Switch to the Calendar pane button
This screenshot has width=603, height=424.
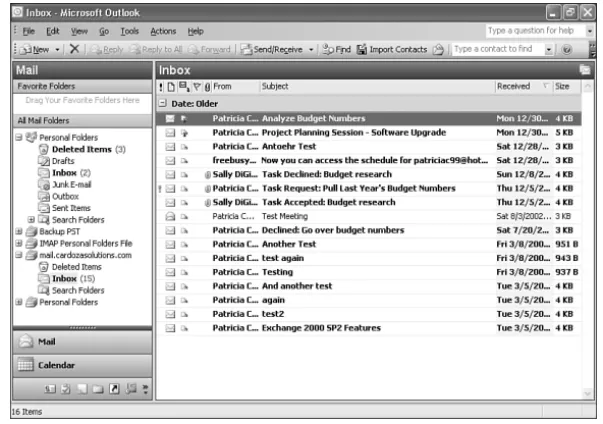coord(82,365)
